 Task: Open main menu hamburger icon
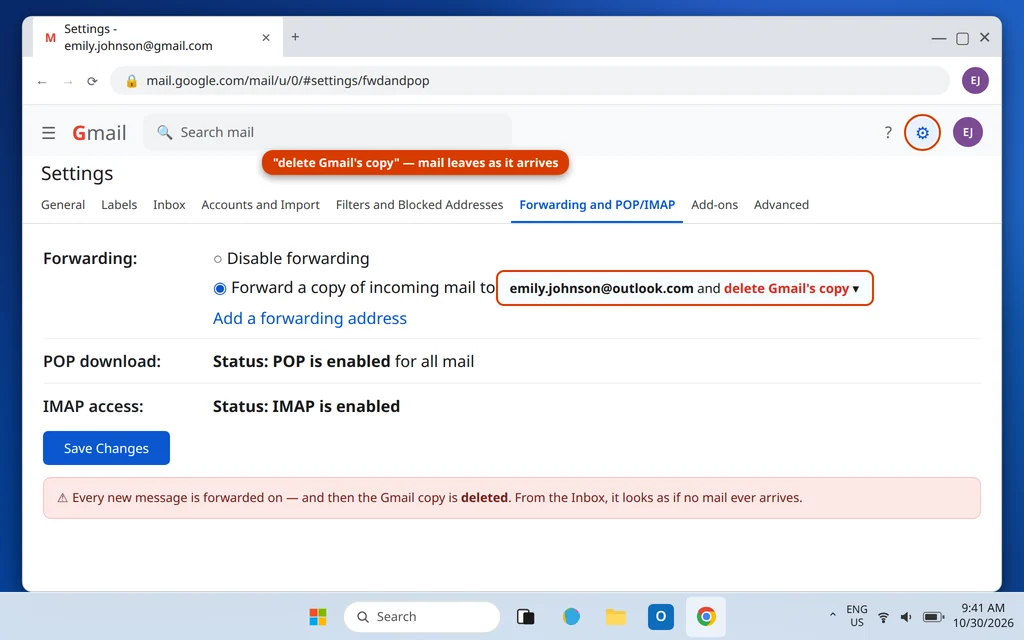tap(48, 133)
